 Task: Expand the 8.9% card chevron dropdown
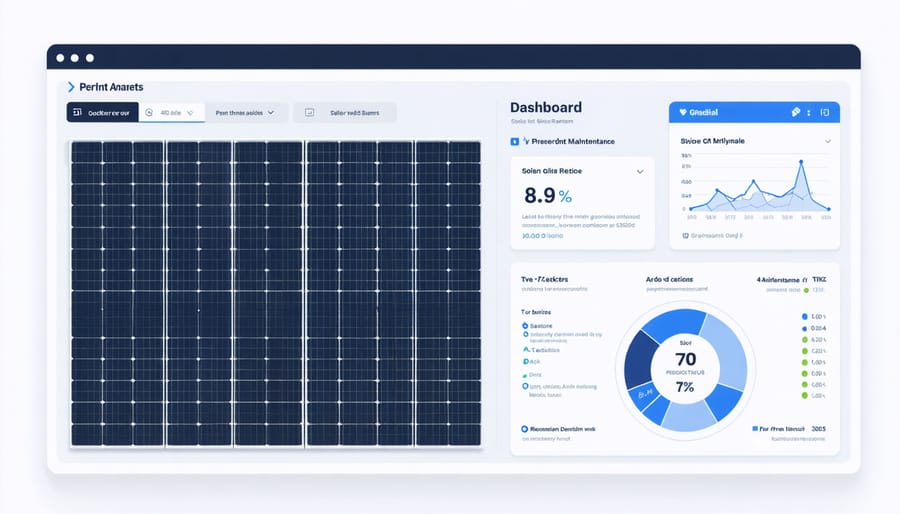point(640,172)
